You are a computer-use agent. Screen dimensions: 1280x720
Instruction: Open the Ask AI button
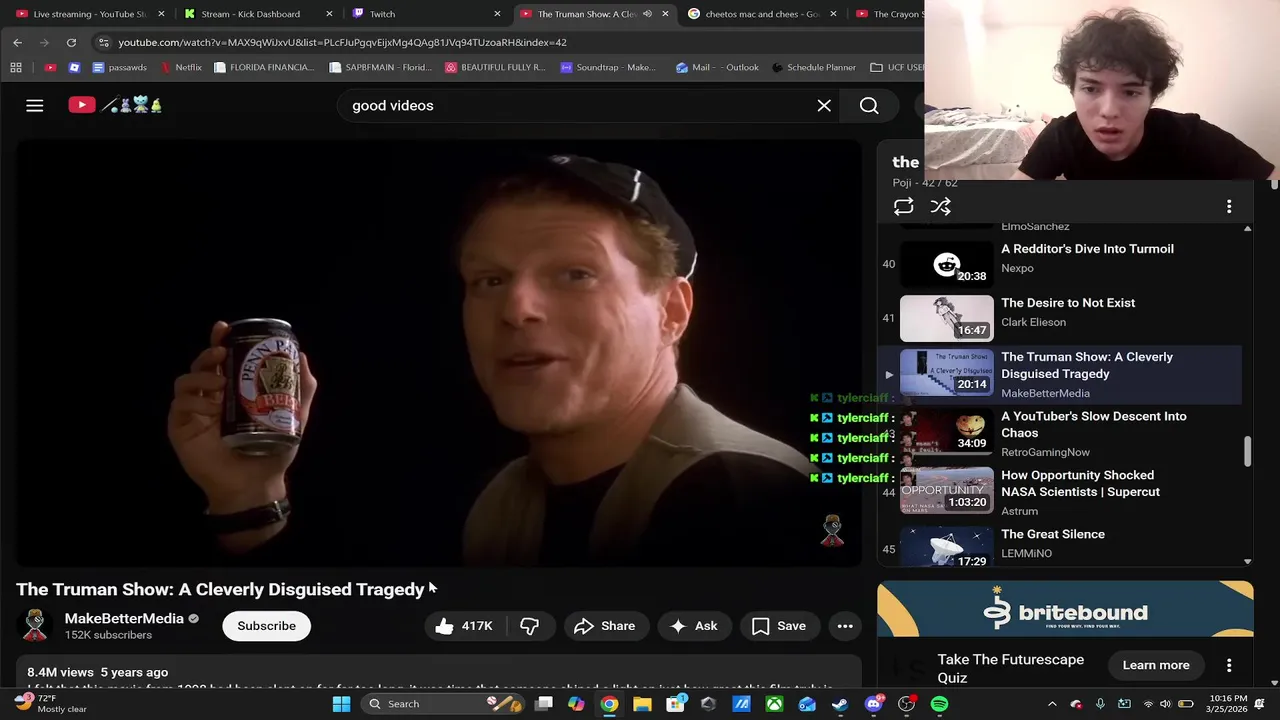(x=694, y=626)
